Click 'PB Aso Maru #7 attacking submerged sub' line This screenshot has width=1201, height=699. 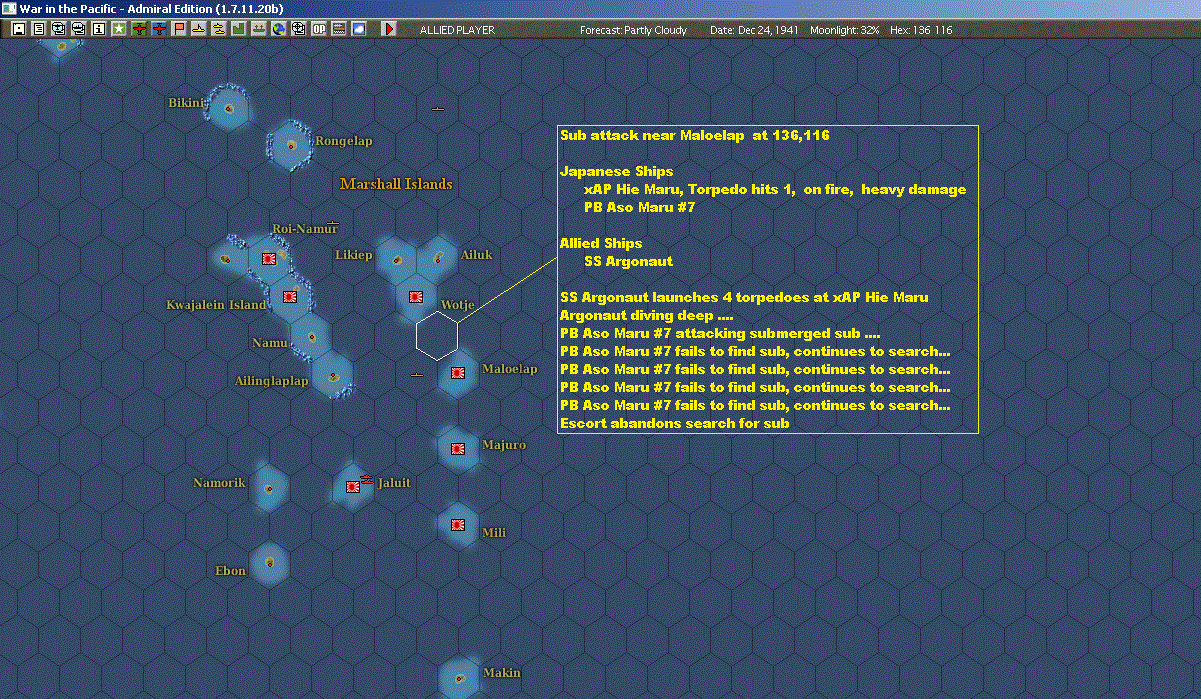(x=720, y=333)
